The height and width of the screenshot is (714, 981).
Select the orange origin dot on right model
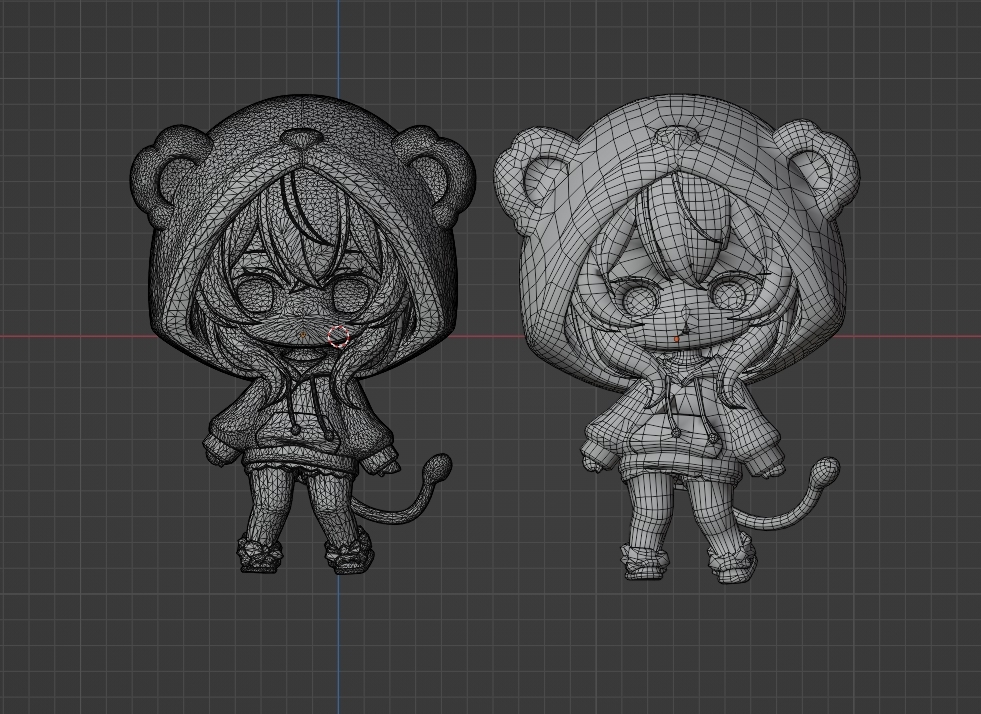pos(677,339)
